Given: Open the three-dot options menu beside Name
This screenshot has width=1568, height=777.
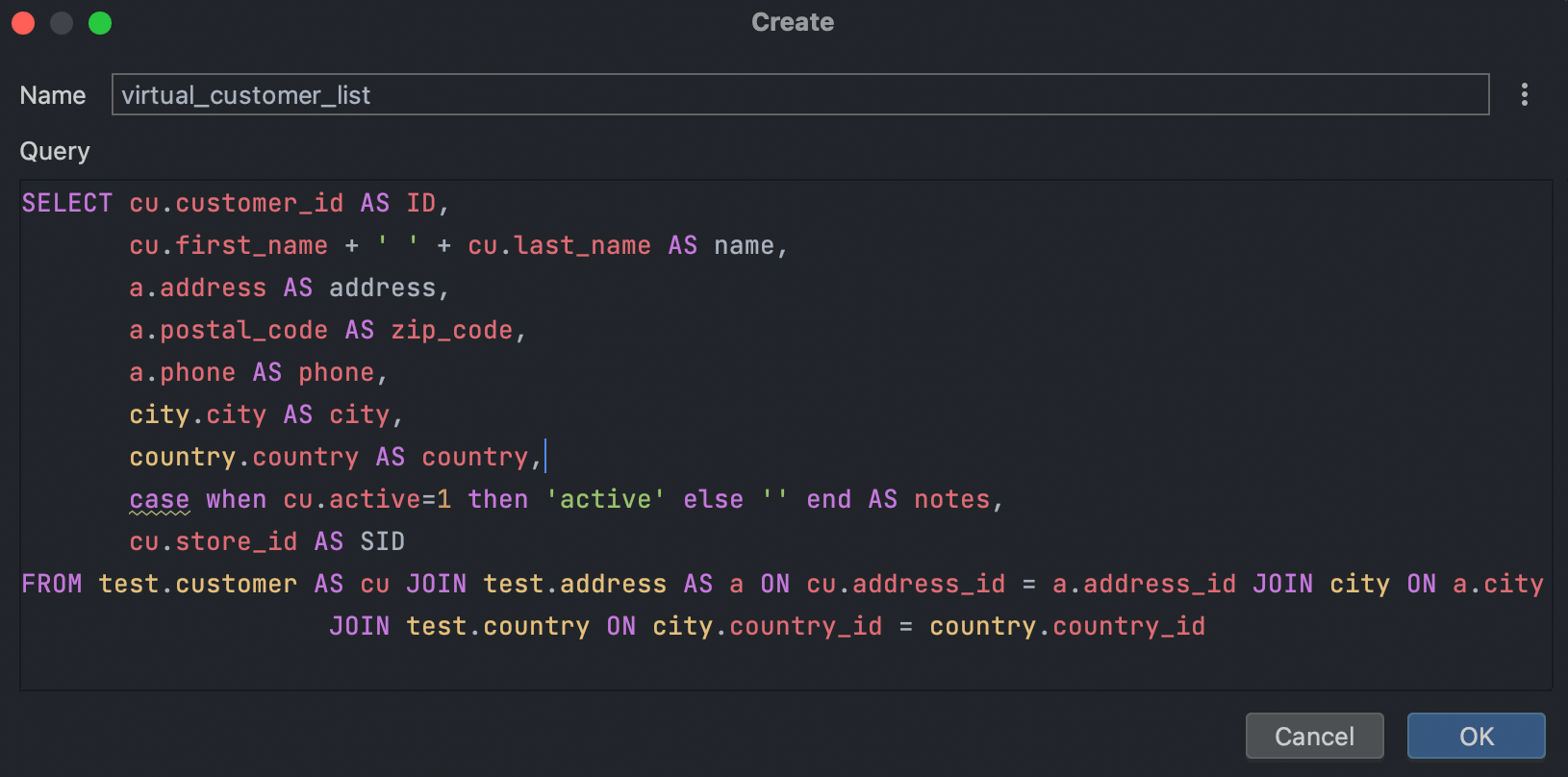Looking at the screenshot, I should (x=1524, y=94).
